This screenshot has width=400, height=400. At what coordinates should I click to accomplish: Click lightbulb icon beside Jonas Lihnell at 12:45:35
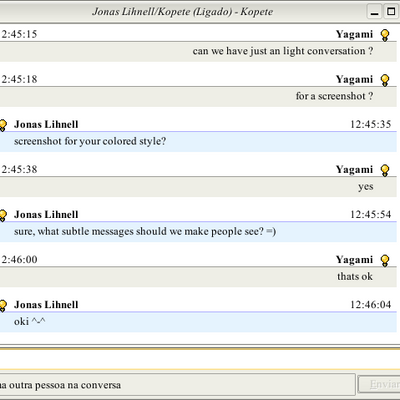[3, 125]
